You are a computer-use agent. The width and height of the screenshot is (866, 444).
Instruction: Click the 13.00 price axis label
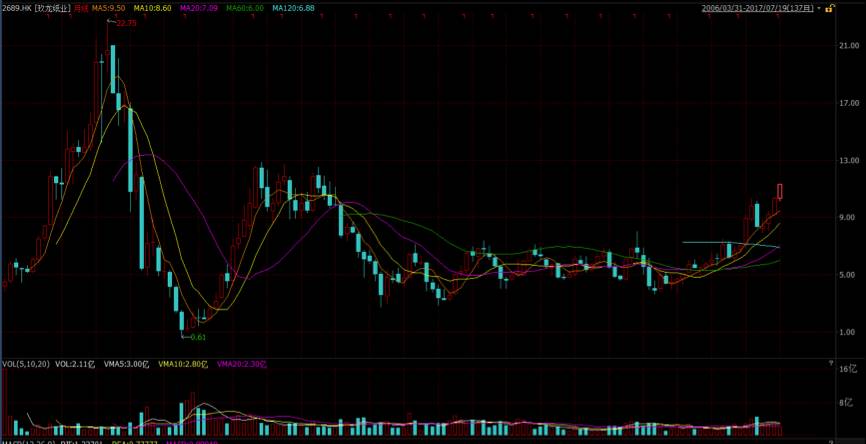pyautogui.click(x=850, y=160)
